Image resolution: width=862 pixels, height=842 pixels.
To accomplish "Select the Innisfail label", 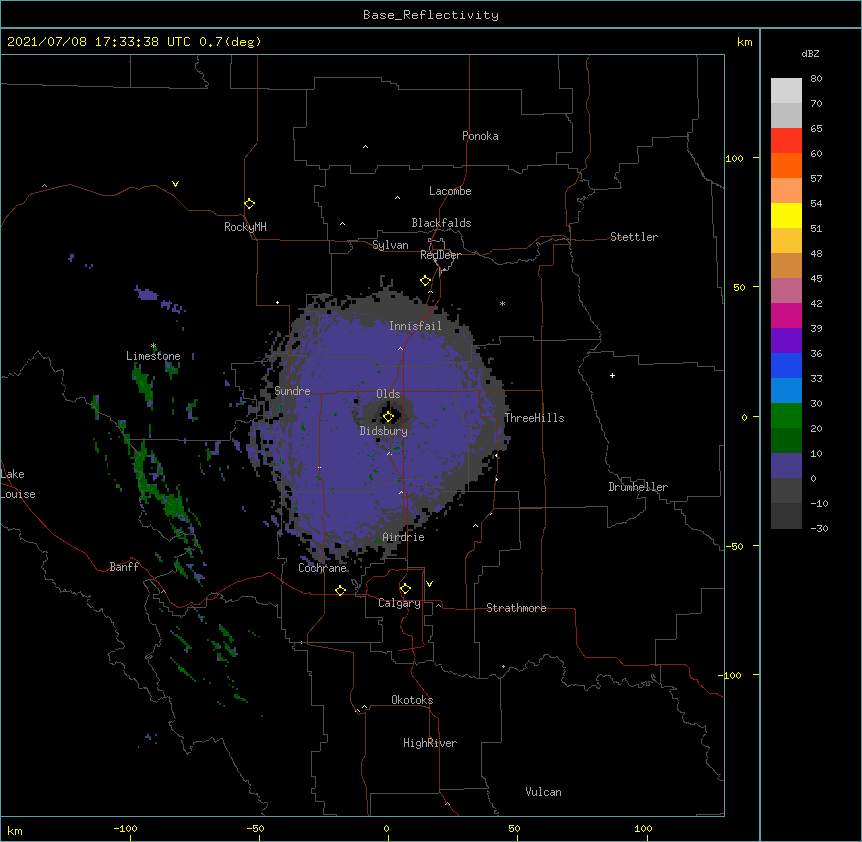I will 416,326.
